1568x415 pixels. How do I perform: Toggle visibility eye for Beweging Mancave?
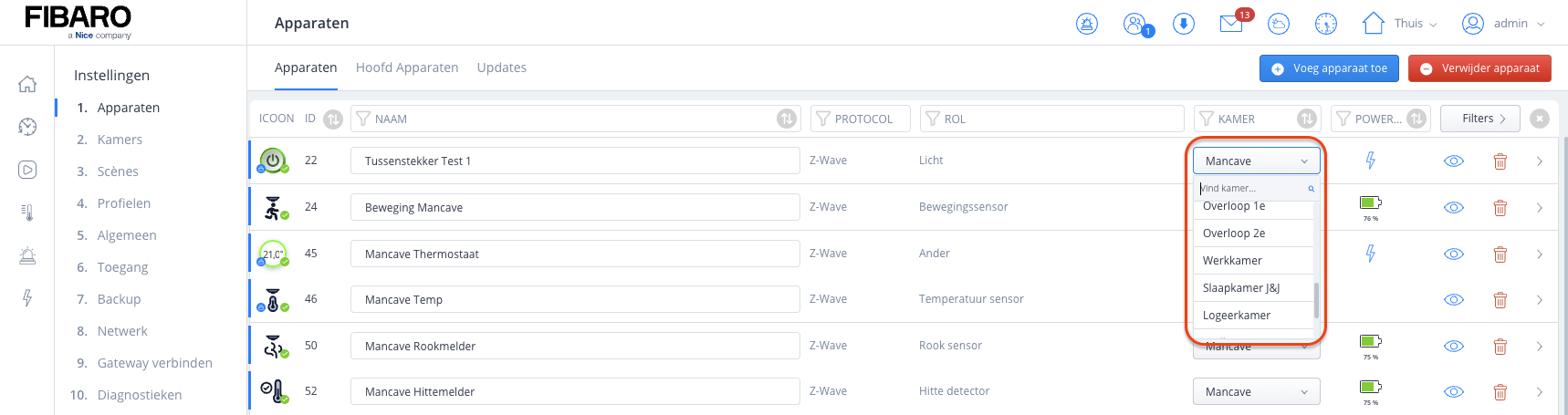point(1454,208)
